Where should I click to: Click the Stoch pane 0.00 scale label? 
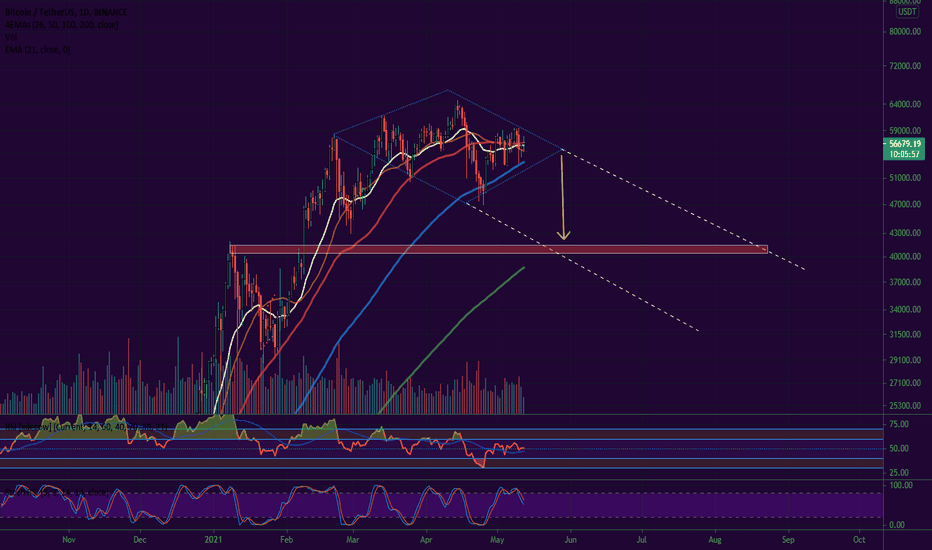(897, 524)
